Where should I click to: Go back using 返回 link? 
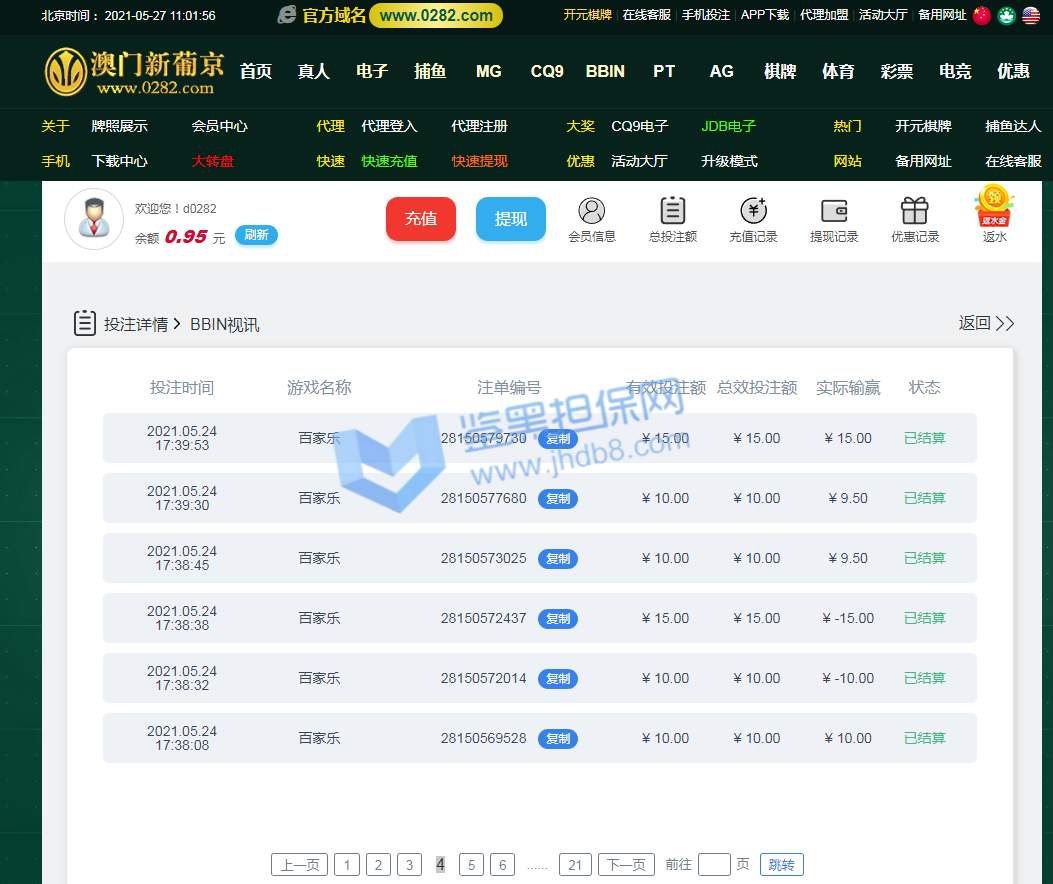(986, 323)
